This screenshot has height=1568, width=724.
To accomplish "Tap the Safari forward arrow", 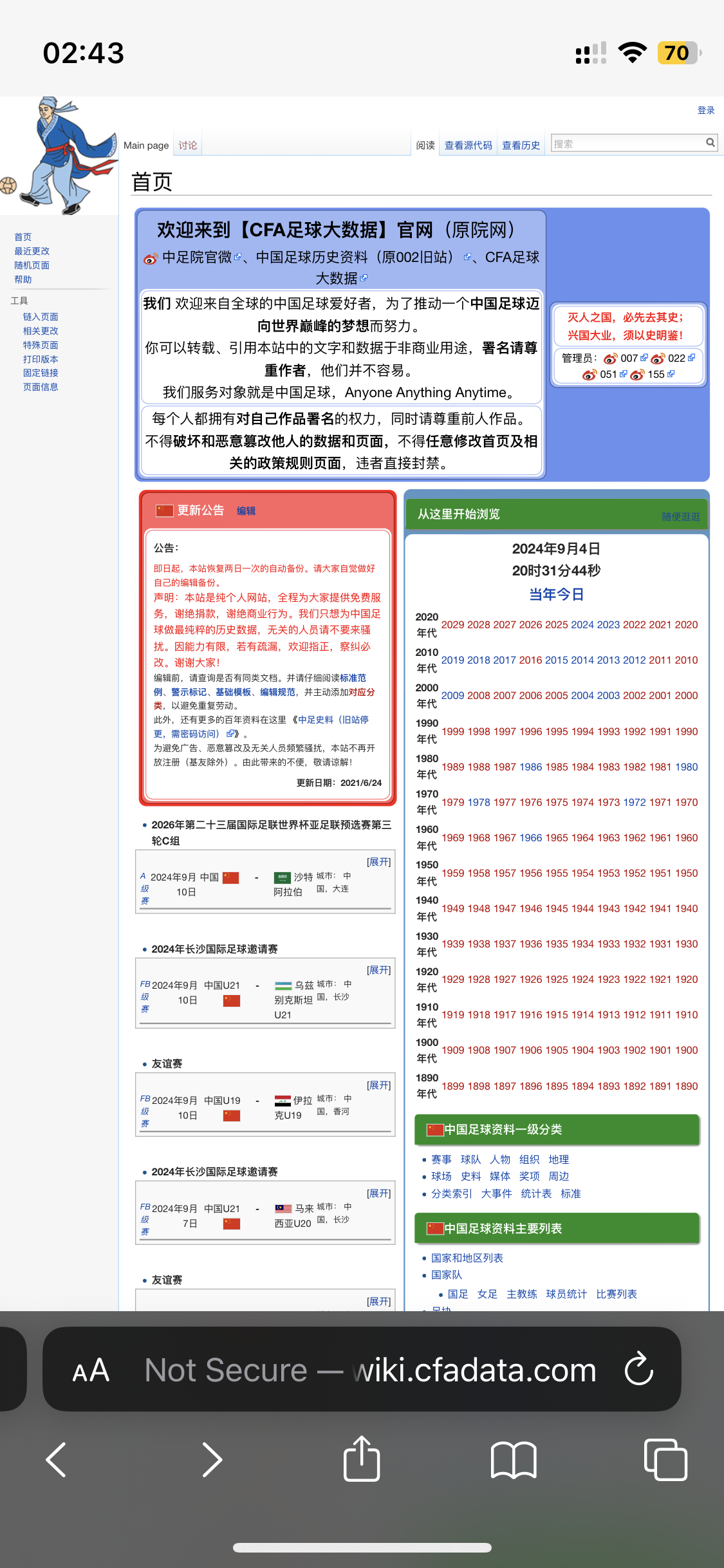I will pos(211,1460).
